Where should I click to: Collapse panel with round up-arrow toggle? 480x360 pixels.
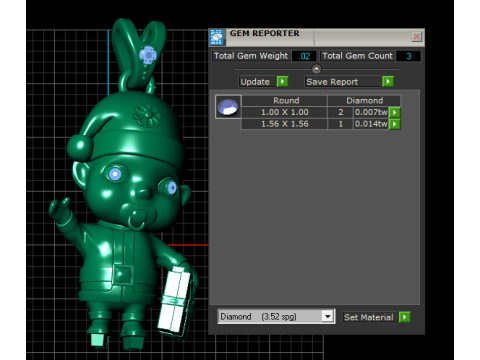pyautogui.click(x=316, y=69)
